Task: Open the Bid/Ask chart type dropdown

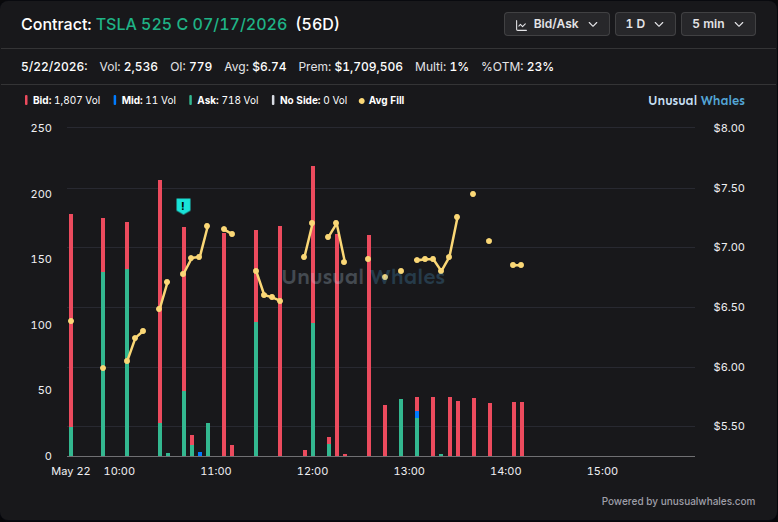Action: tap(556, 24)
